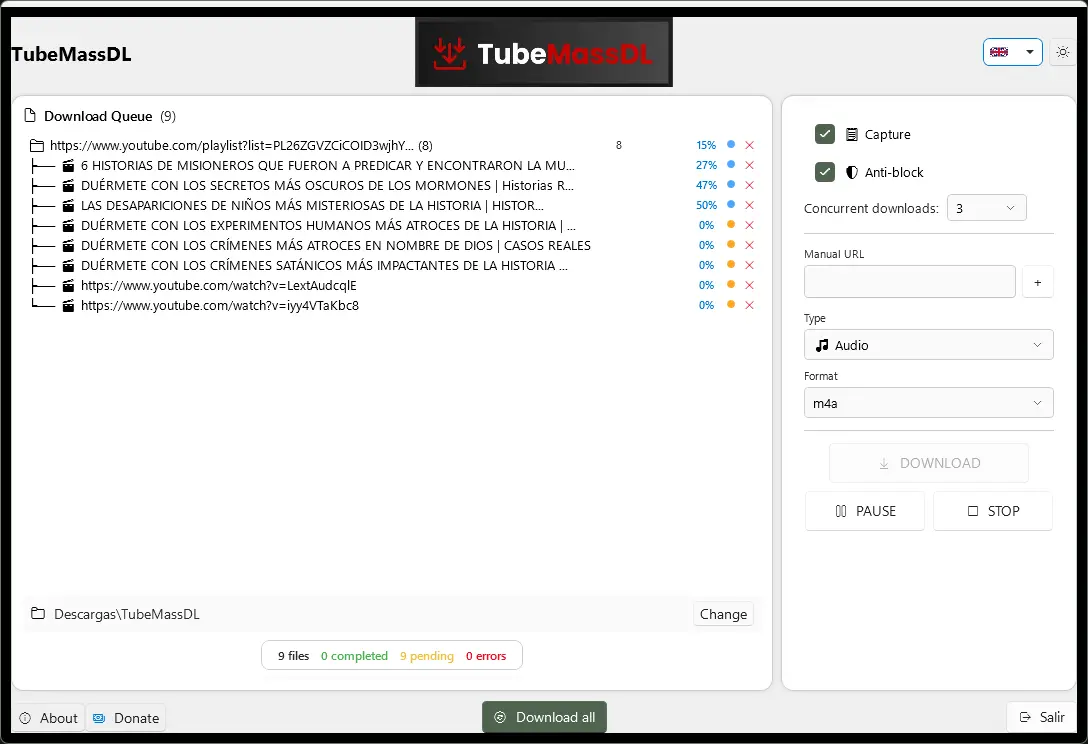Select 'DUÉRMETE CON LOS SECRETOS MÁS OSCUROS' row
Viewport: 1088px width, 744px height.
pyautogui.click(x=392, y=185)
